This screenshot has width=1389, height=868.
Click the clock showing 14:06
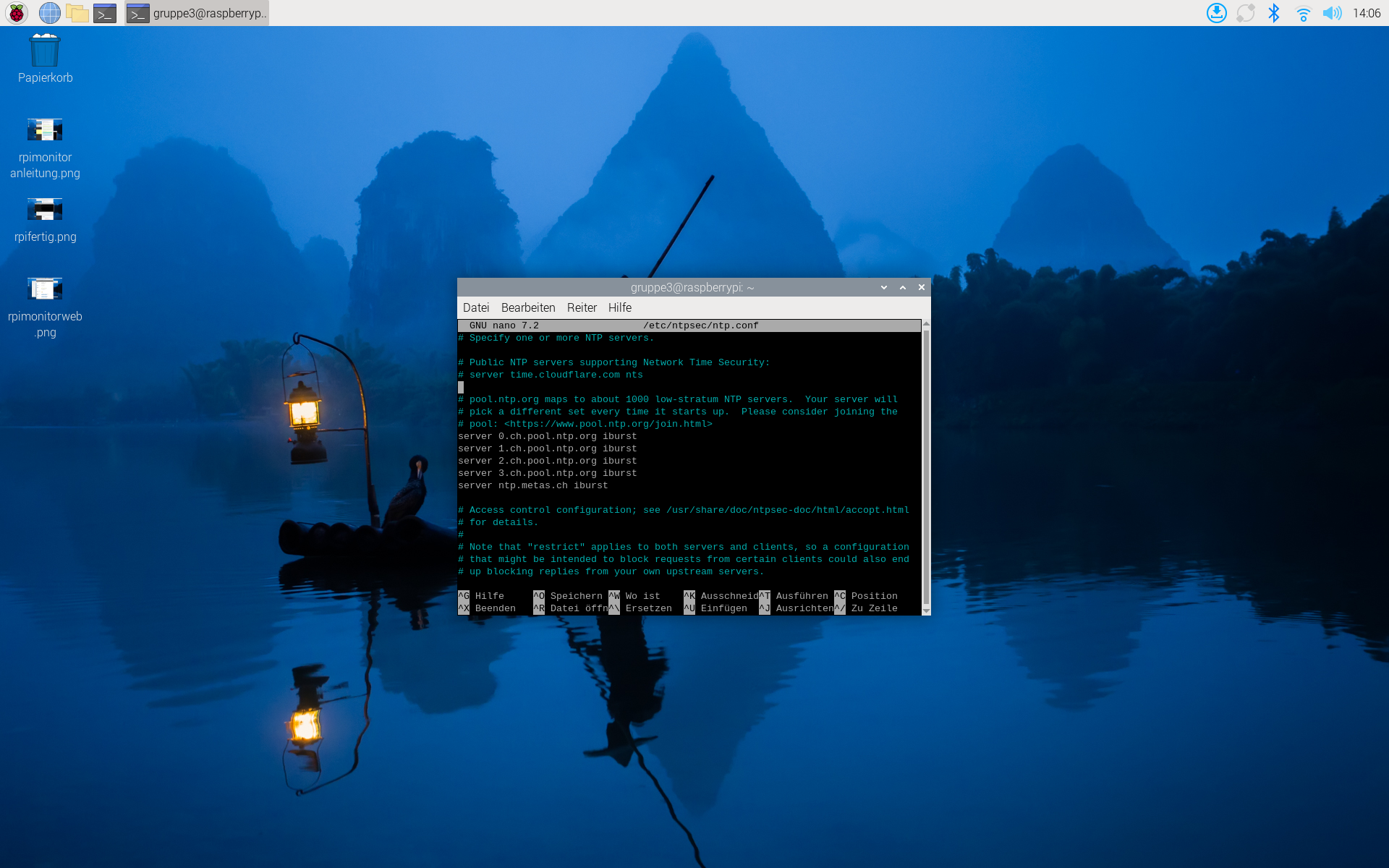(1367, 13)
